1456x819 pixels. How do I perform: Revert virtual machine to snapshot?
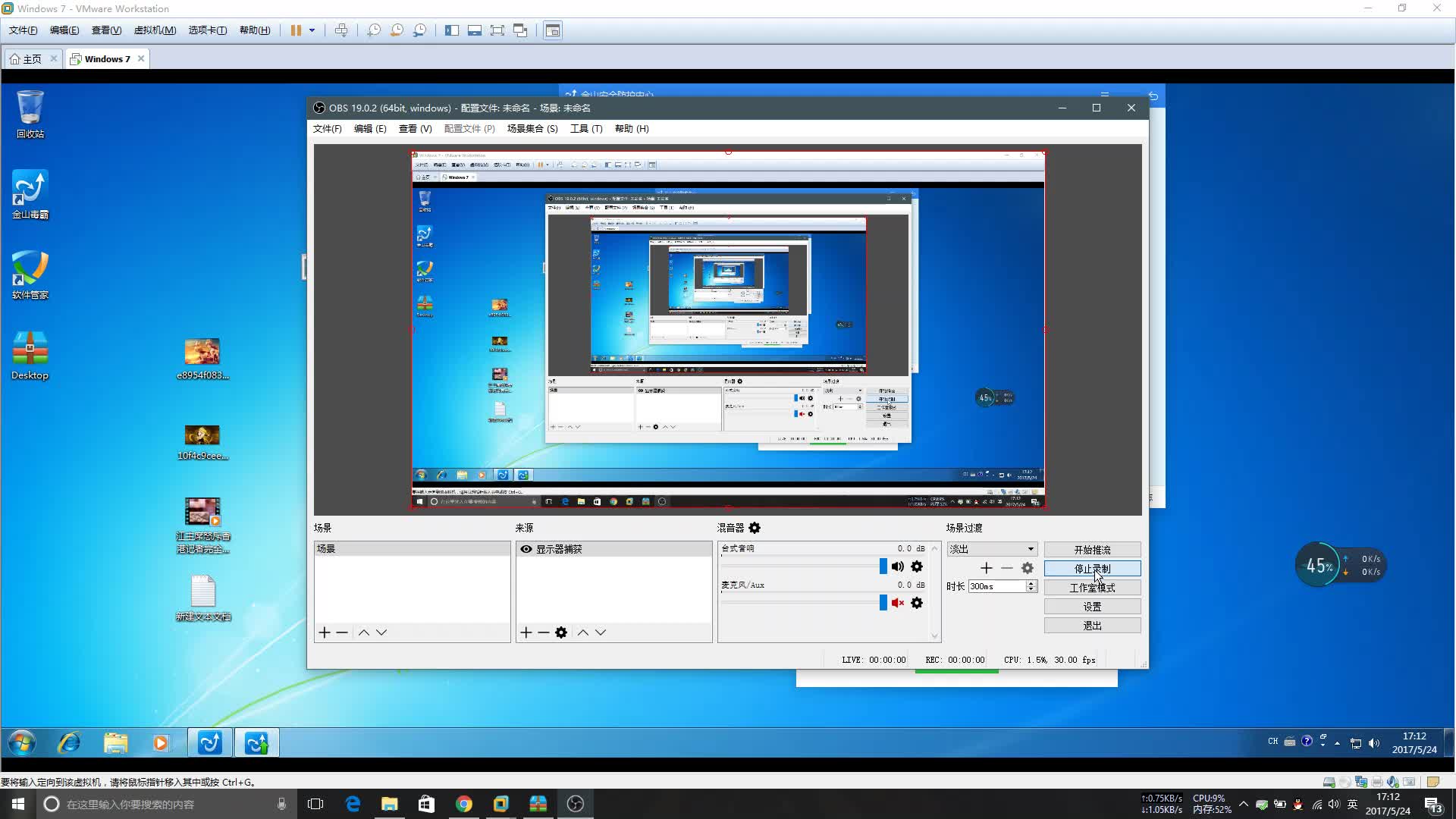pyautogui.click(x=397, y=30)
